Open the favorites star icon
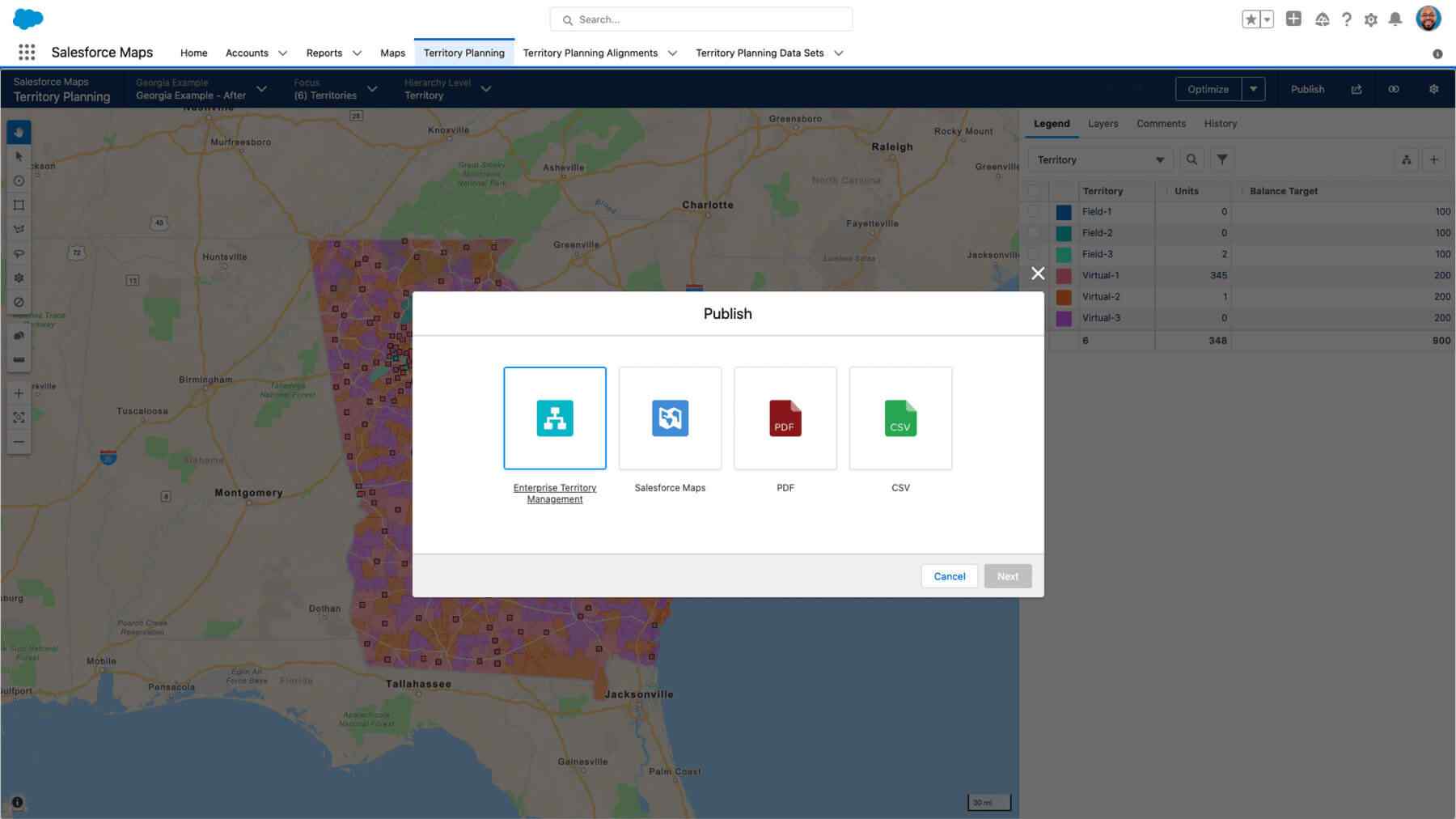 [1251, 19]
